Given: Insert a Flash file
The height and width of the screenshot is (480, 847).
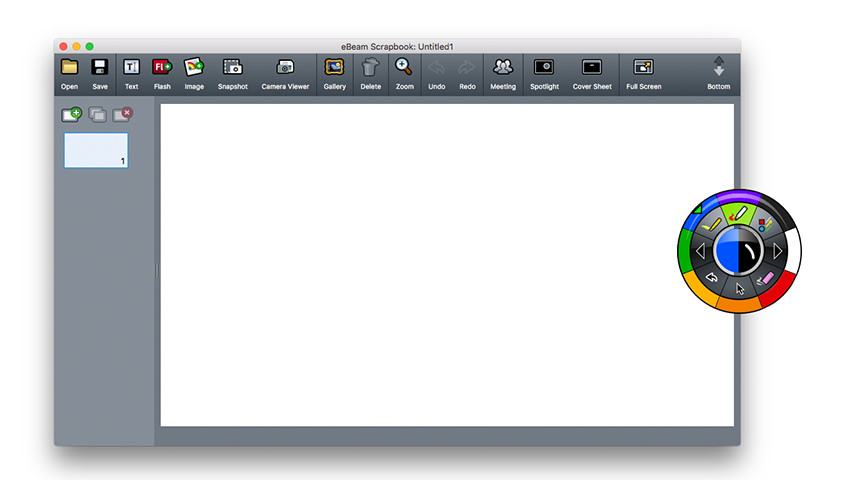Looking at the screenshot, I should click(x=162, y=67).
